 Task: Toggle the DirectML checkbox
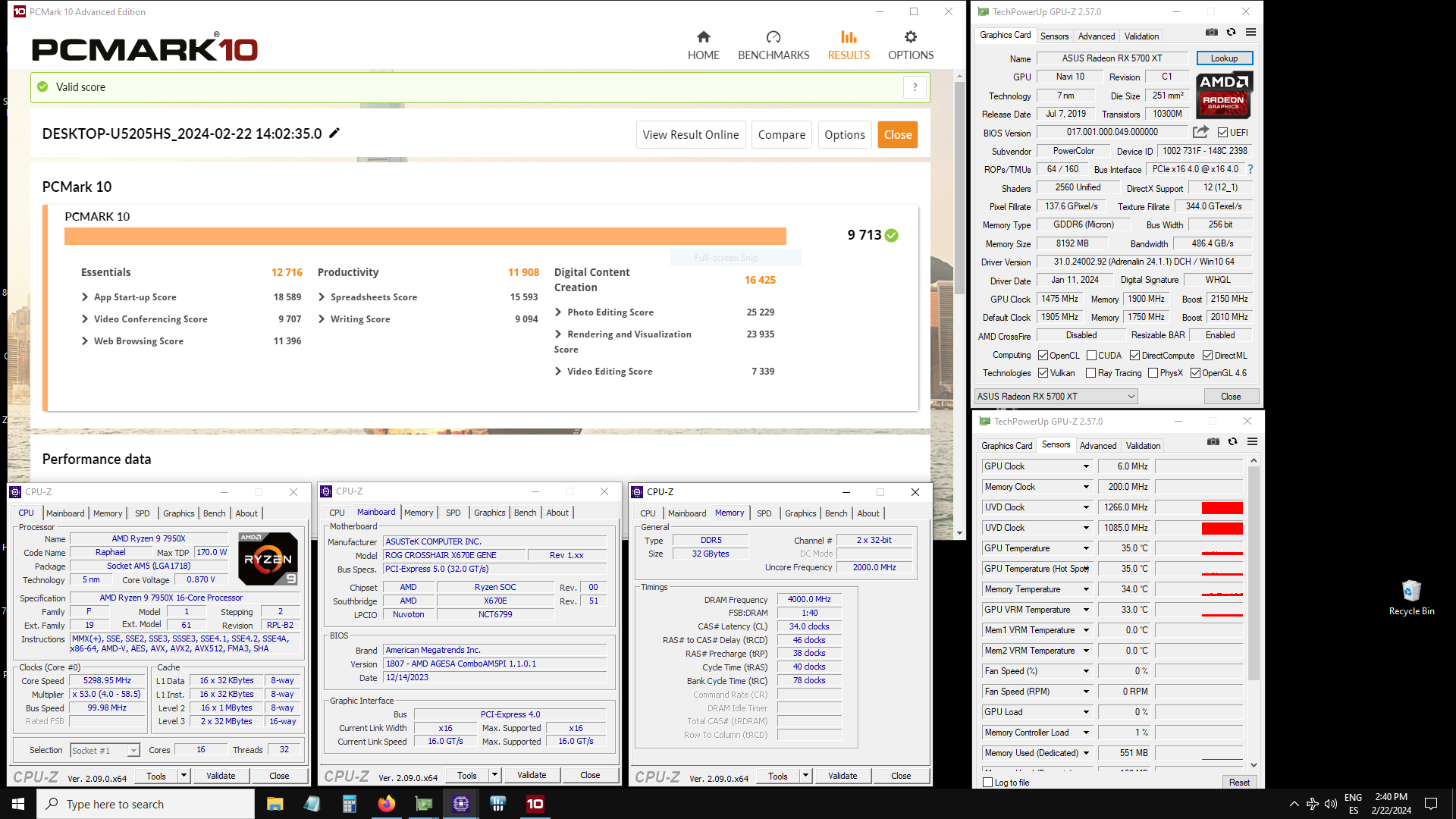tap(1208, 356)
